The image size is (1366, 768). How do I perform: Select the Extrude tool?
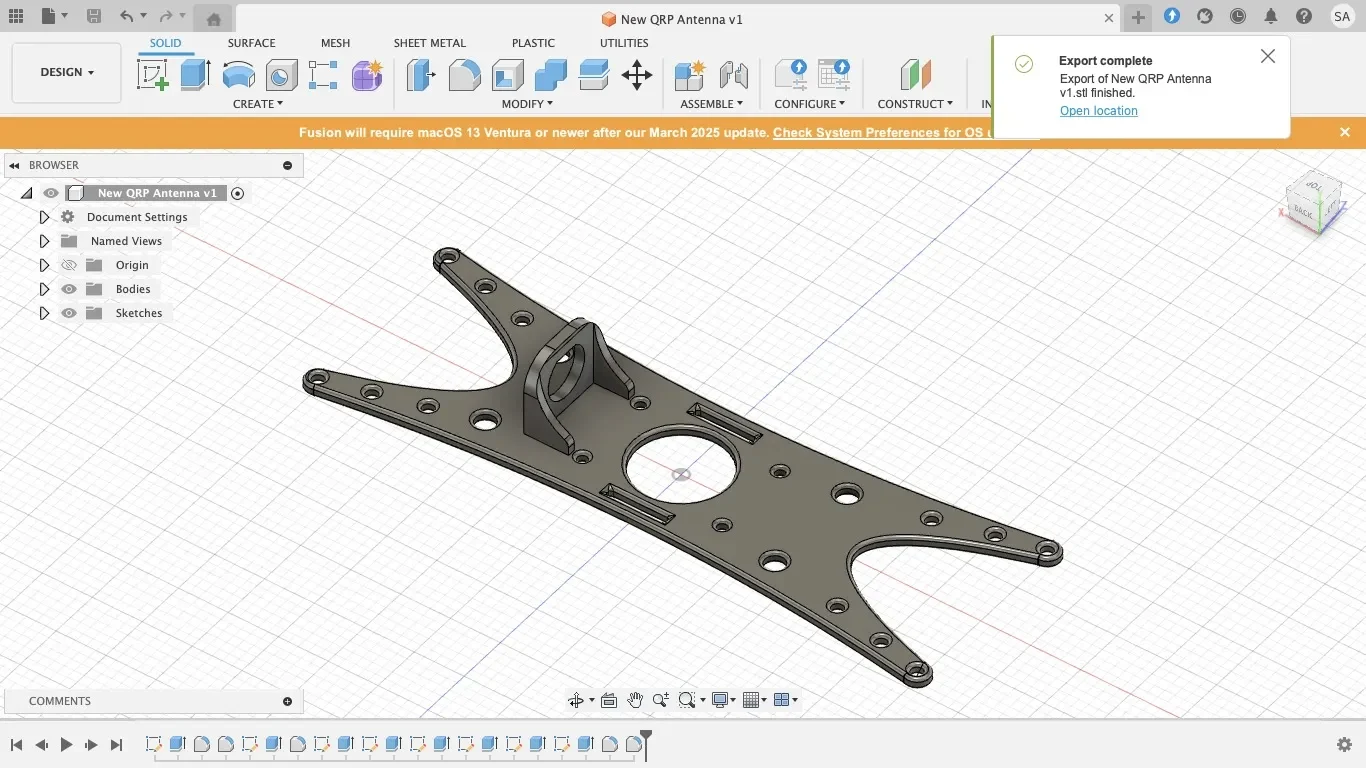[195, 75]
